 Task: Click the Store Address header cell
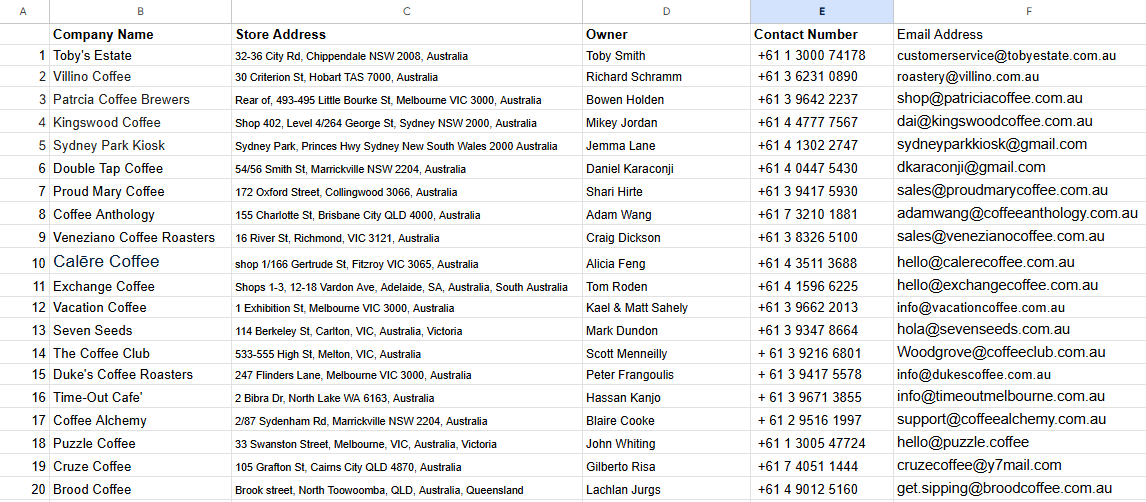(x=407, y=34)
